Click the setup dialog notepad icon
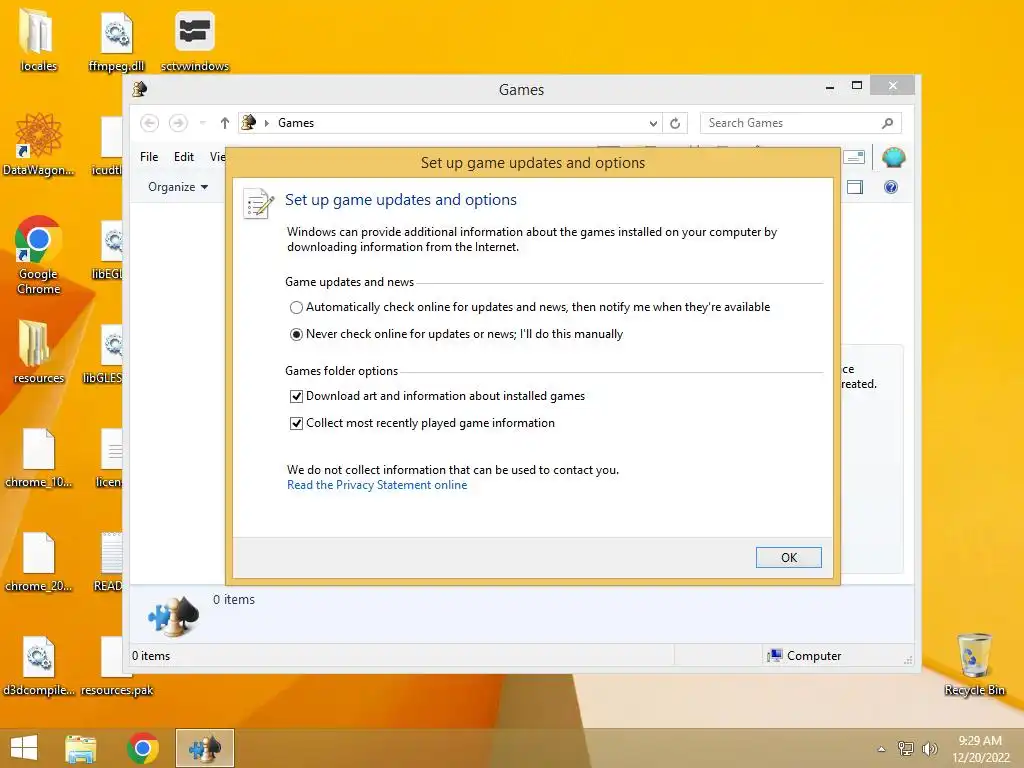 258,203
